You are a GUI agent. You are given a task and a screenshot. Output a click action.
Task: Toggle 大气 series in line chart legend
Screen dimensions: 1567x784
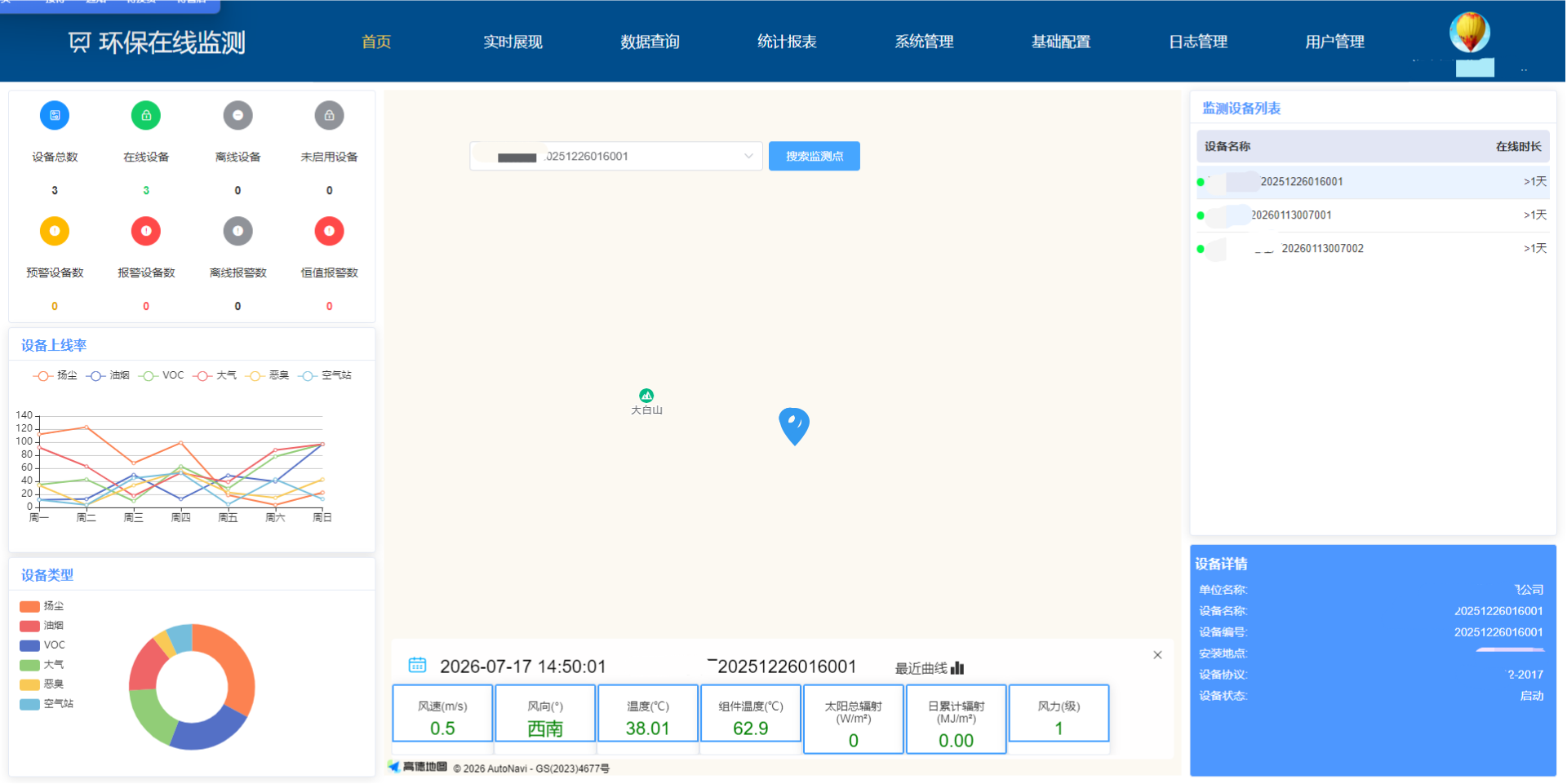point(215,375)
